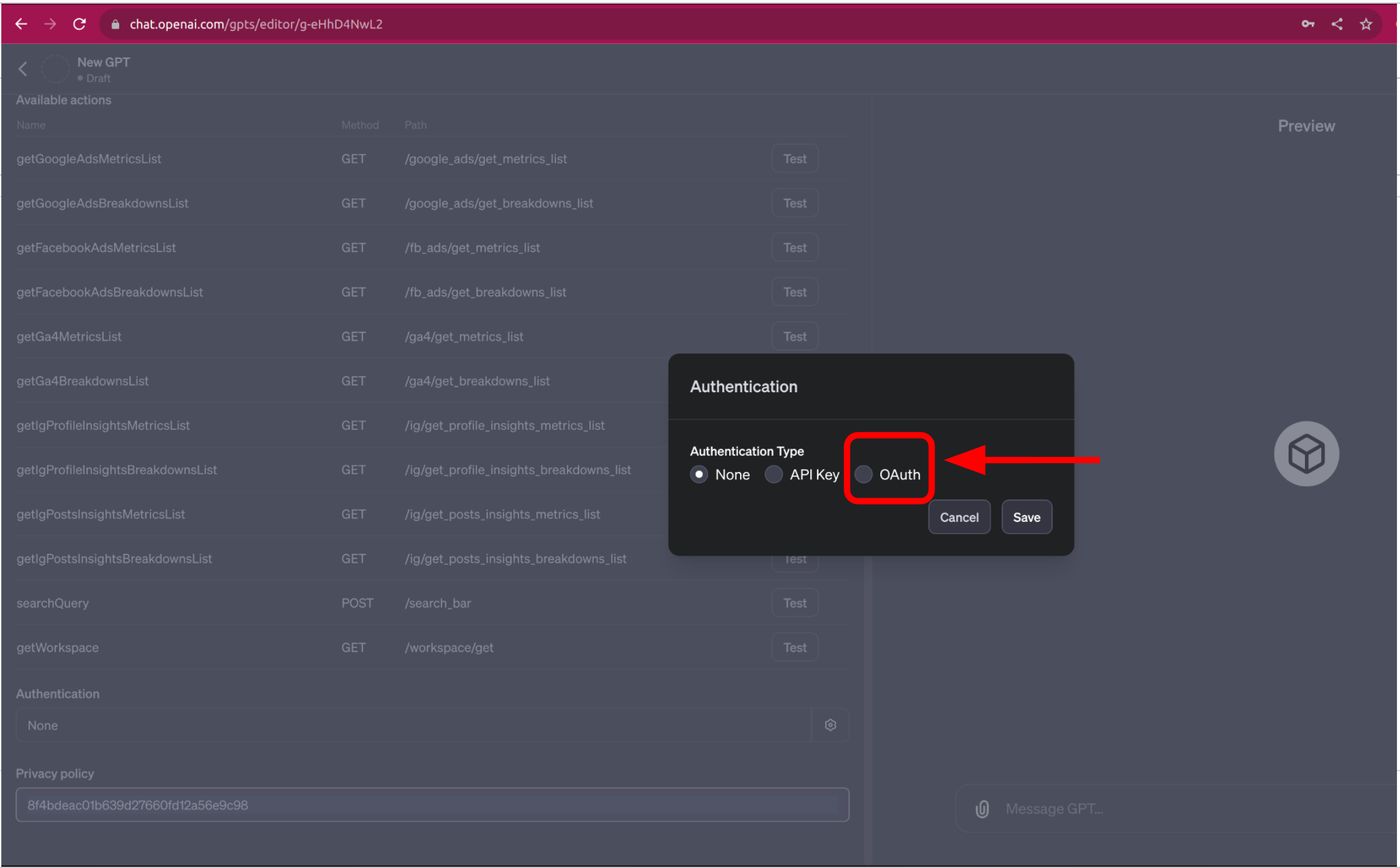1400x868 pixels.
Task: Open the saved passwords key icon
Action: [x=1307, y=24]
